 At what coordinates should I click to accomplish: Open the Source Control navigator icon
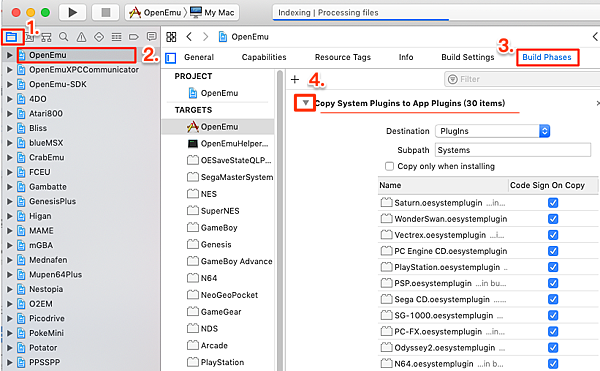[29, 37]
